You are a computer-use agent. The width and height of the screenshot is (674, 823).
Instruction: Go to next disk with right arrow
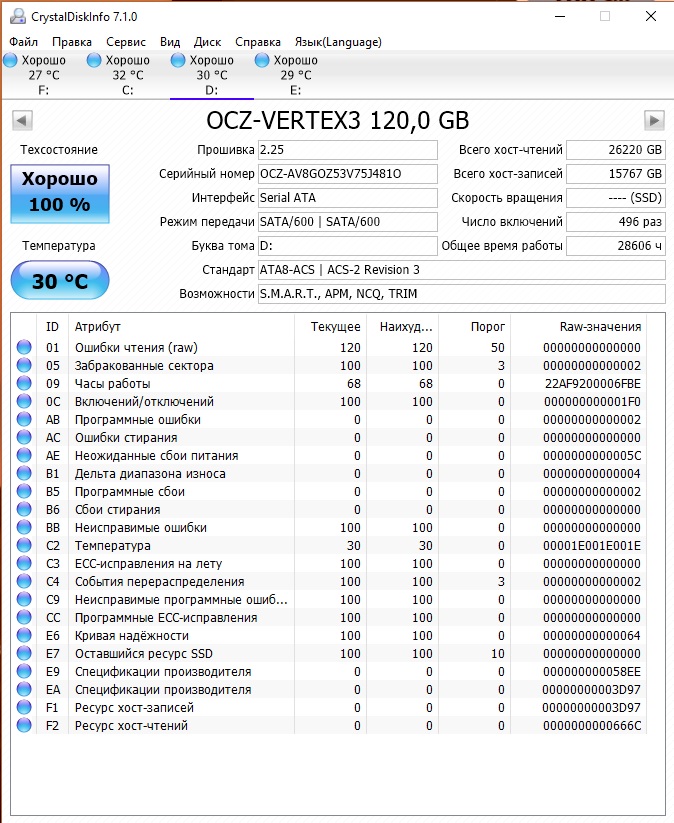click(654, 120)
